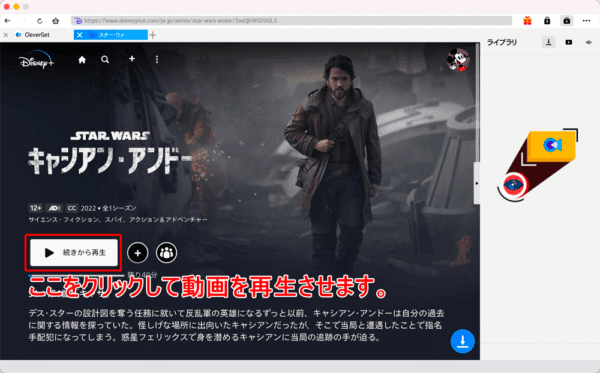
Task: Add series to watchlist with round plus button
Action: [138, 252]
